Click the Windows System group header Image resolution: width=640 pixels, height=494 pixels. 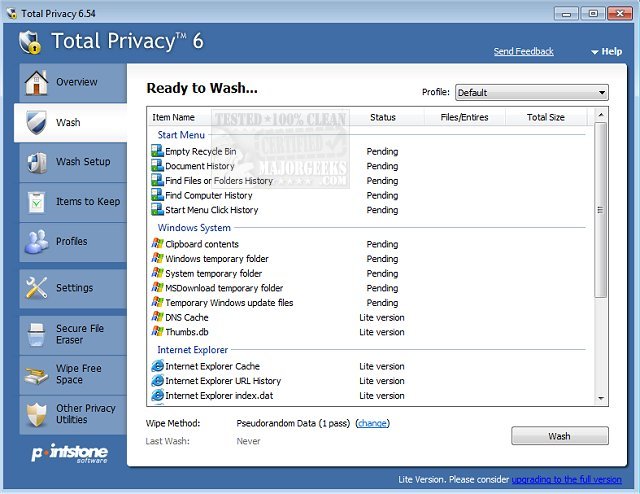(x=194, y=227)
